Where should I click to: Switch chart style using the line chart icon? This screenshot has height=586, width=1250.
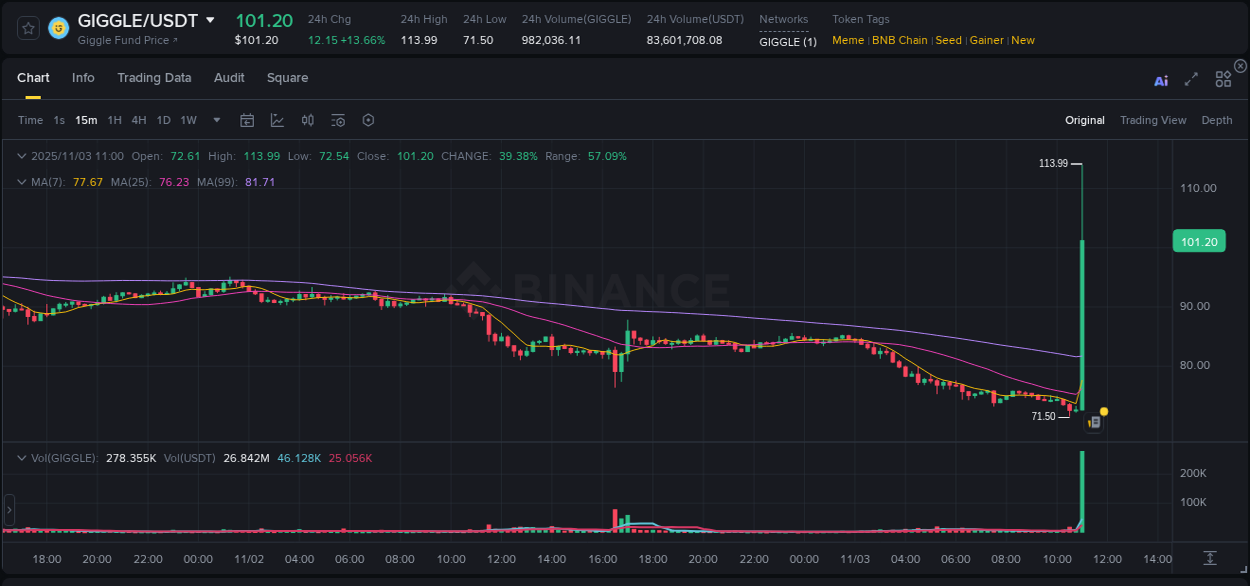(277, 120)
